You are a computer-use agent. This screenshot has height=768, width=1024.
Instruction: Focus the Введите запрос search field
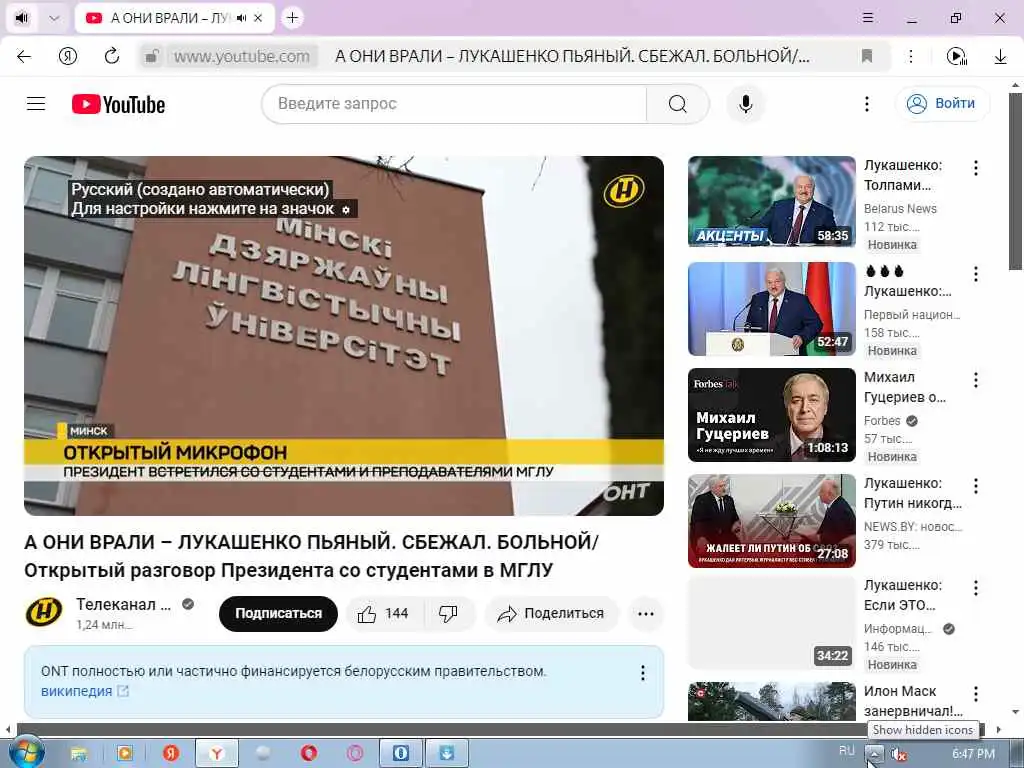click(455, 104)
